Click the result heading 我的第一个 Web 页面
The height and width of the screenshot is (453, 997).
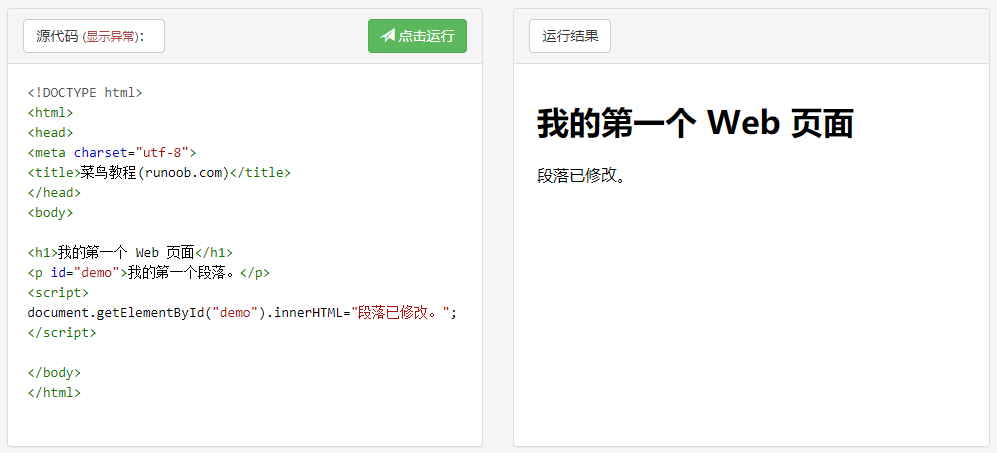click(x=695, y=123)
